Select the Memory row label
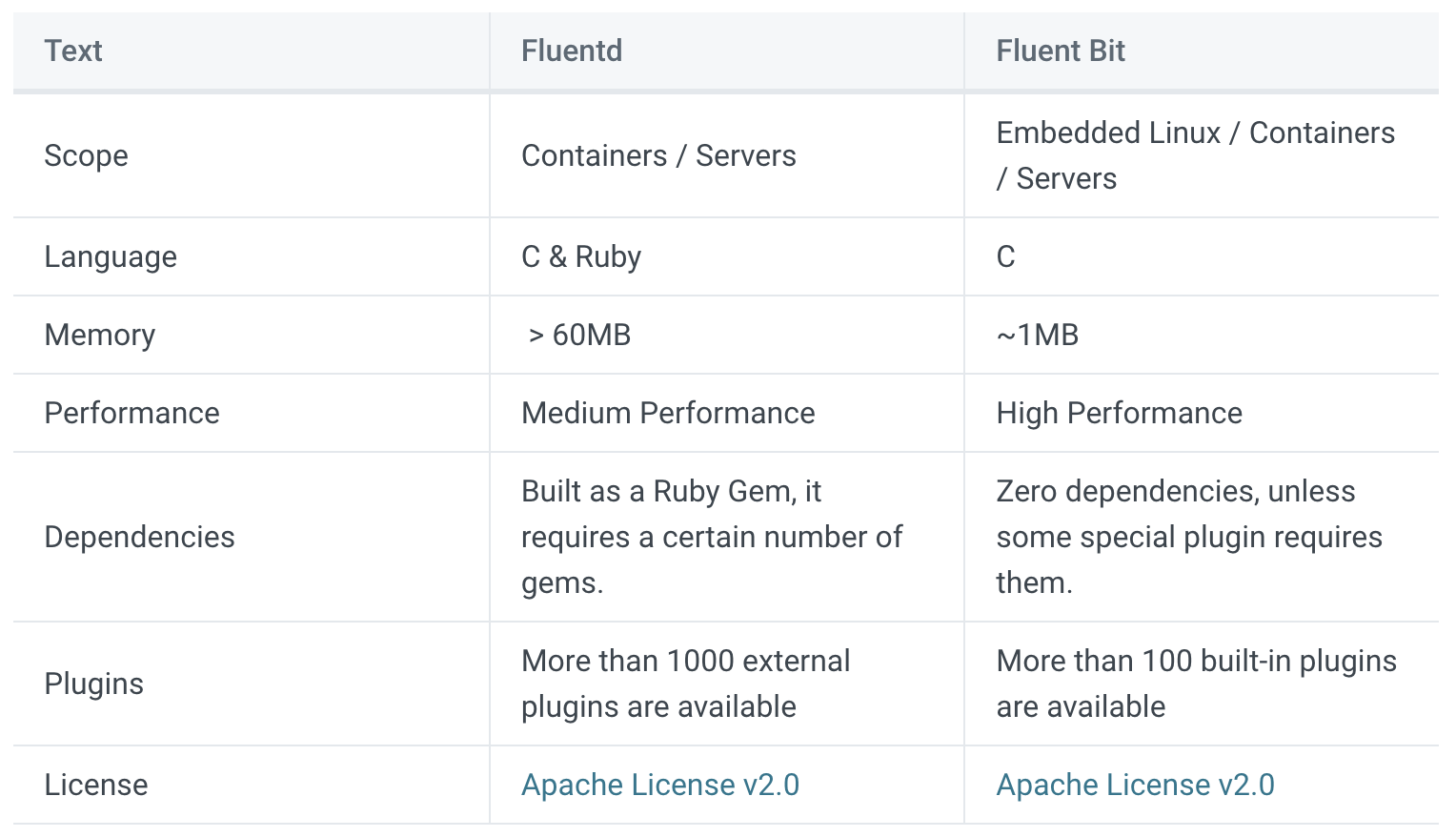Screen dimensions: 1456x837 tap(100, 335)
